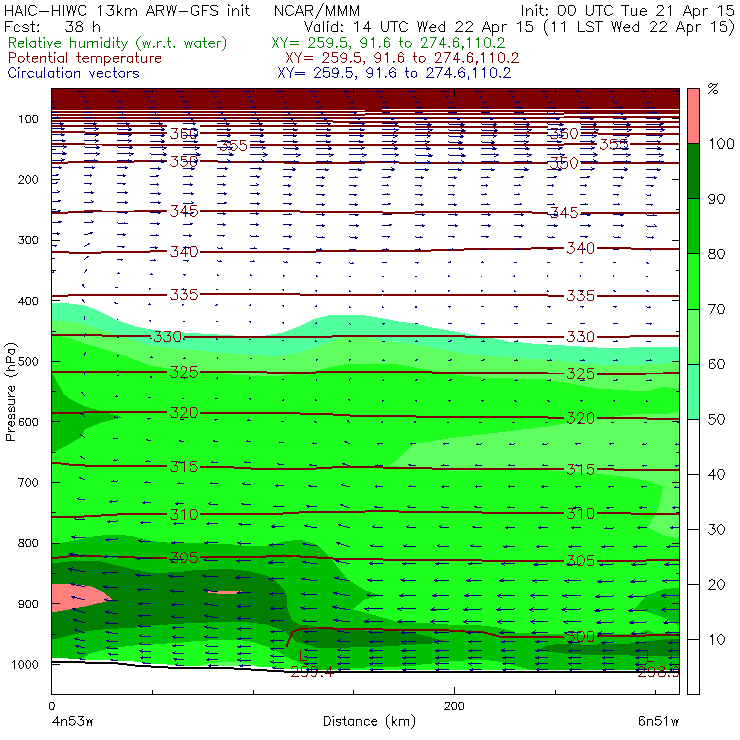Click the '4n53w' start location label
Image resolution: width=740 pixels, height=740 pixels.
tap(72, 722)
